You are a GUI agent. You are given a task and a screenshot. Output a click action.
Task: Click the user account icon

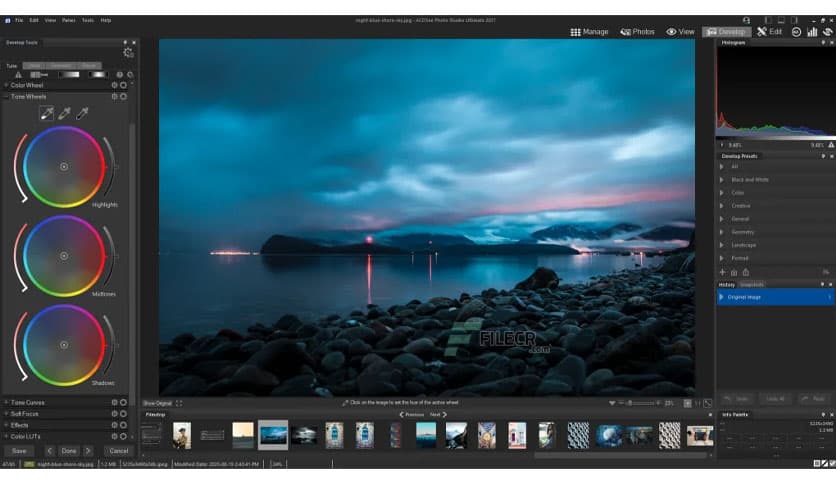[x=746, y=20]
